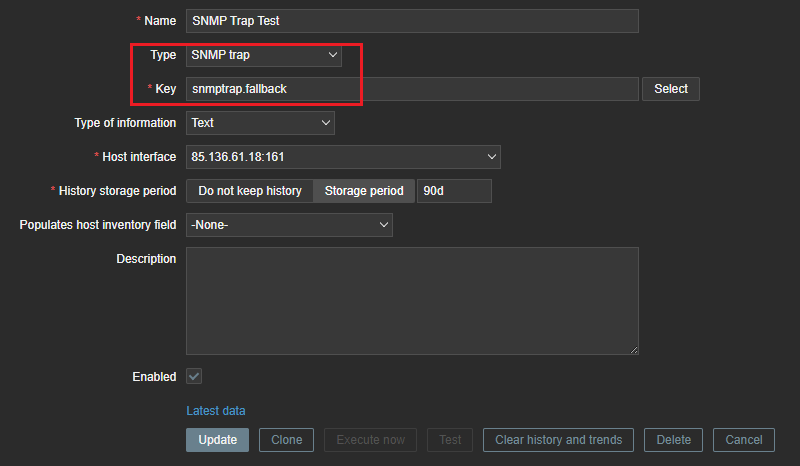800x466 pixels.
Task: Open the Host interface dropdown
Action: [343, 157]
